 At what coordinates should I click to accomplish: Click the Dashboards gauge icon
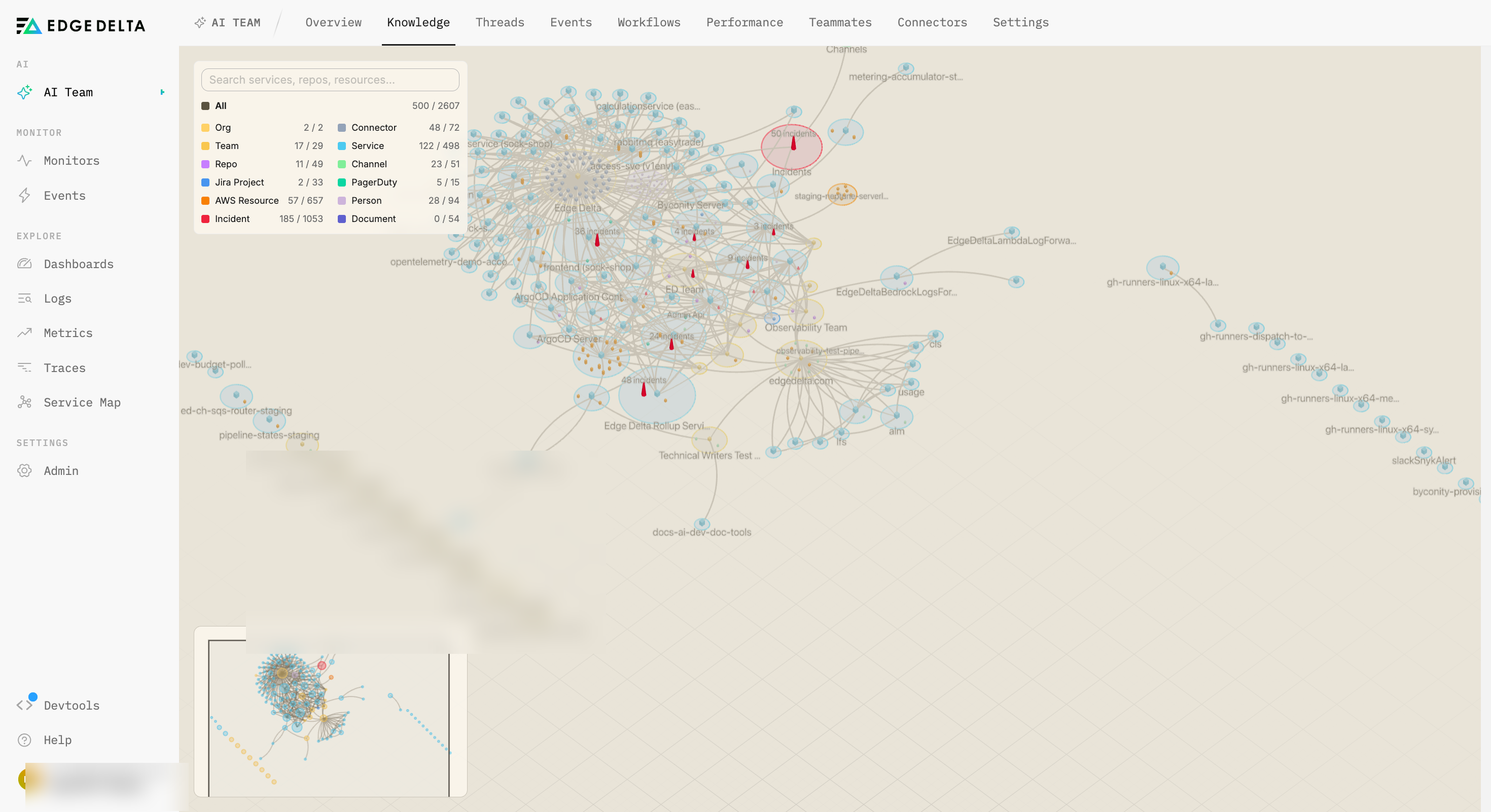tap(24, 264)
